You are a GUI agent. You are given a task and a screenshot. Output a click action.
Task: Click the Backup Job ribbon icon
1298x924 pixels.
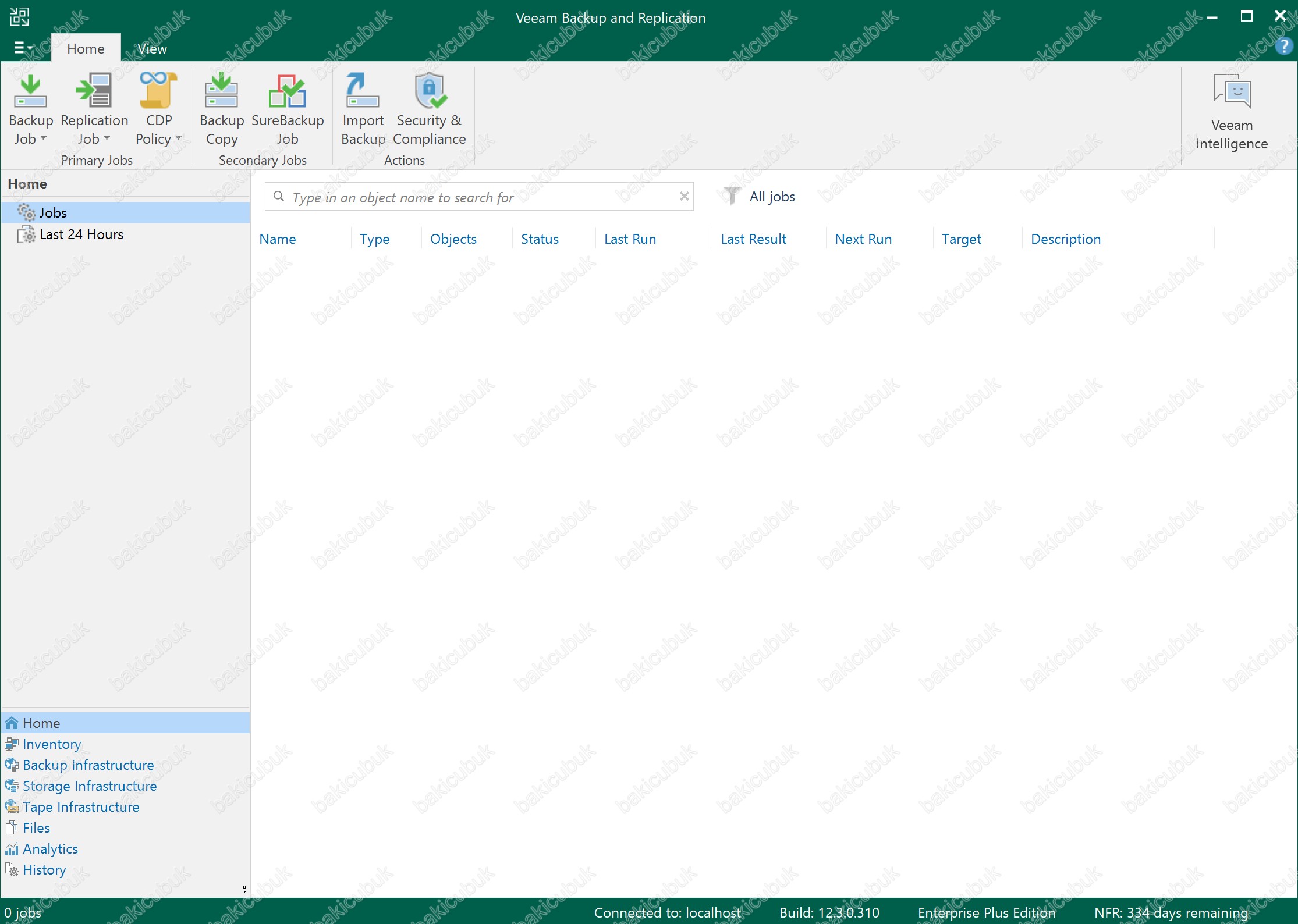(x=30, y=91)
